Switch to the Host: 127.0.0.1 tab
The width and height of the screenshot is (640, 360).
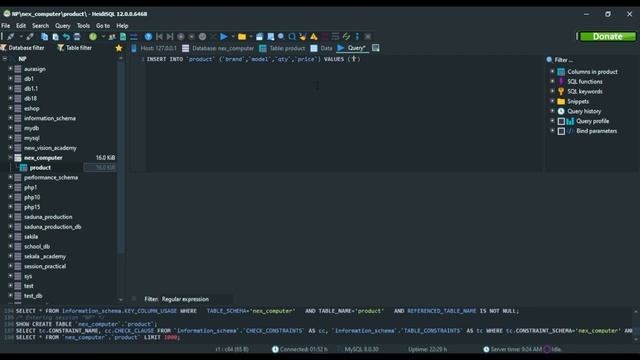(154, 48)
